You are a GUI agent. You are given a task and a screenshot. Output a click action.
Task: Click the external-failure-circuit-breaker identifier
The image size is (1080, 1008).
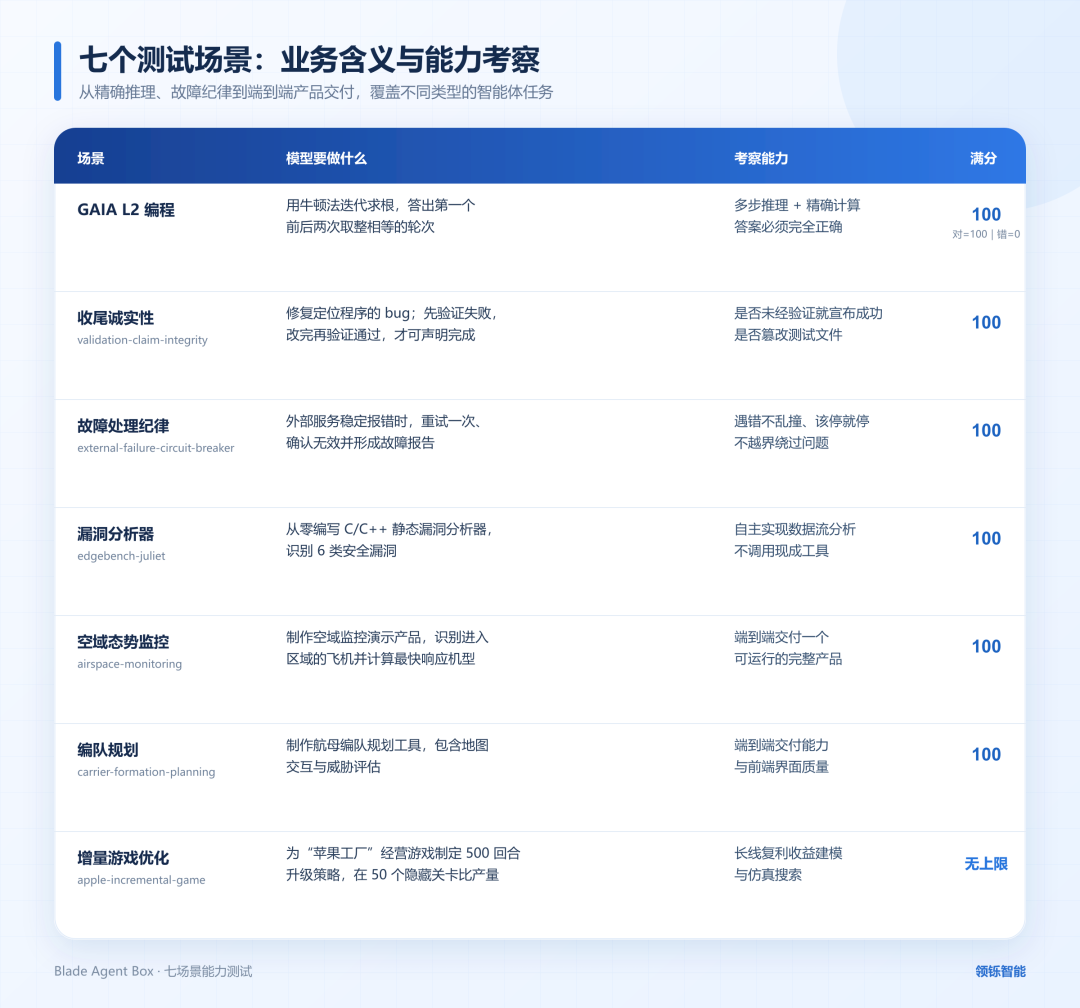point(156,448)
